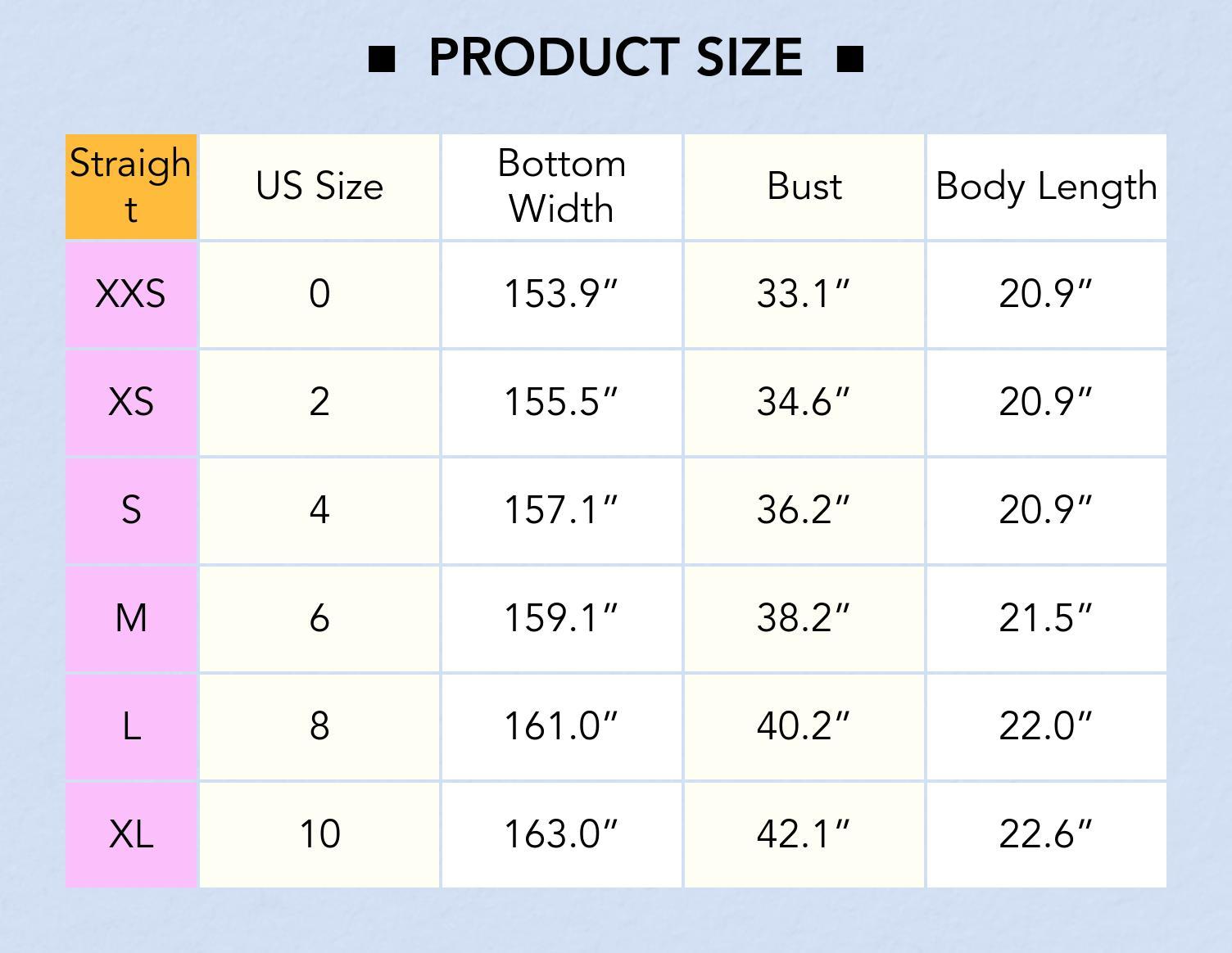Viewport: 1232px width, 953px height.
Task: Click the black square right of PRODUCT SIZE
Action: [850, 60]
